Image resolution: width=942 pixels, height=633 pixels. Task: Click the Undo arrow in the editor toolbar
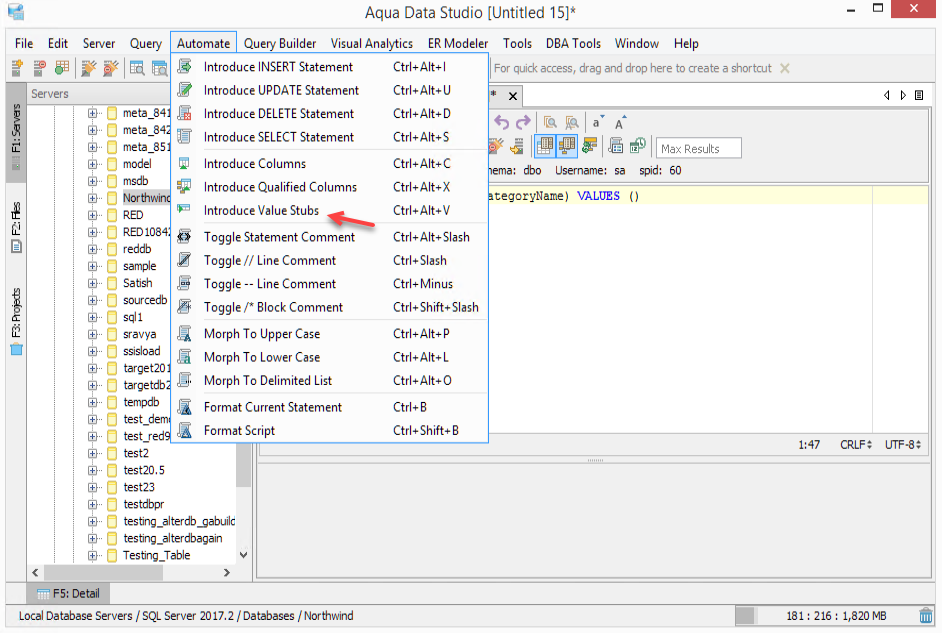coord(501,123)
